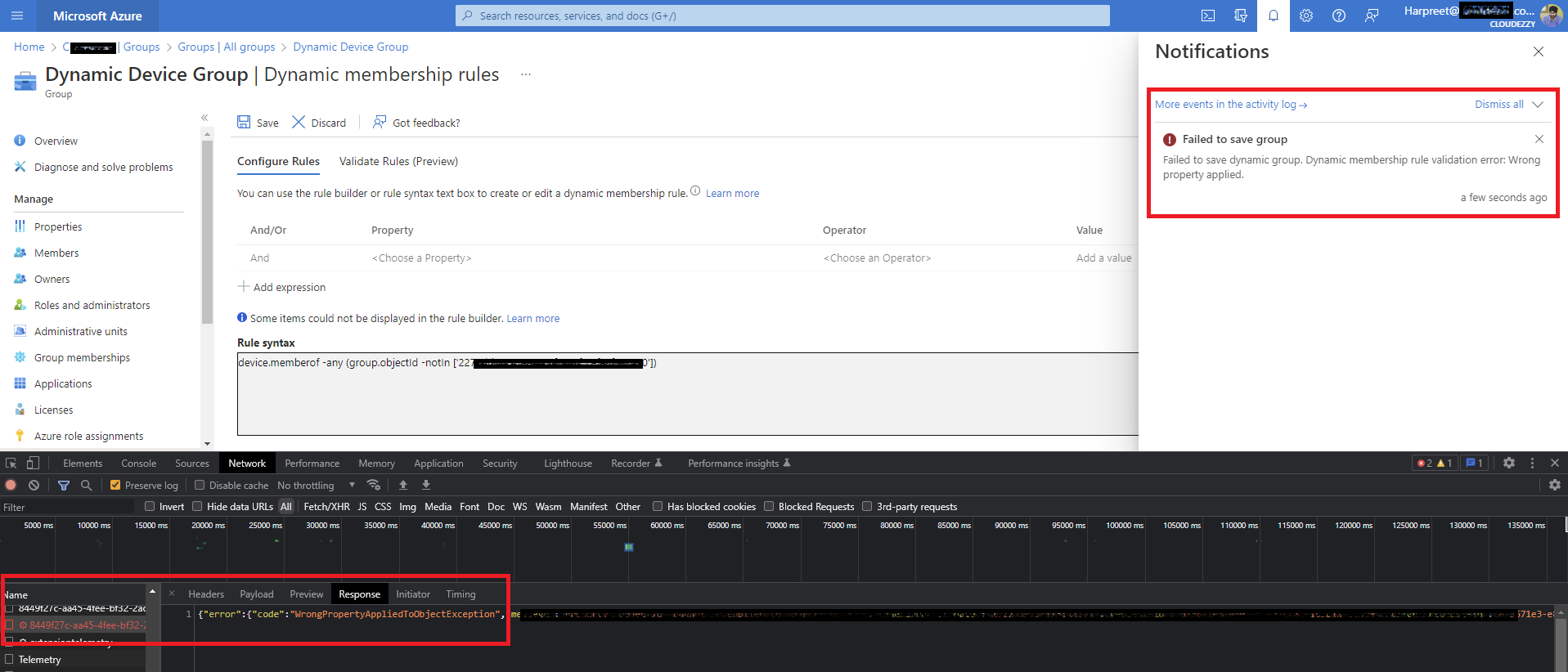The width and height of the screenshot is (1568, 672).
Task: Open the Headers tab of the request
Action: [206, 594]
